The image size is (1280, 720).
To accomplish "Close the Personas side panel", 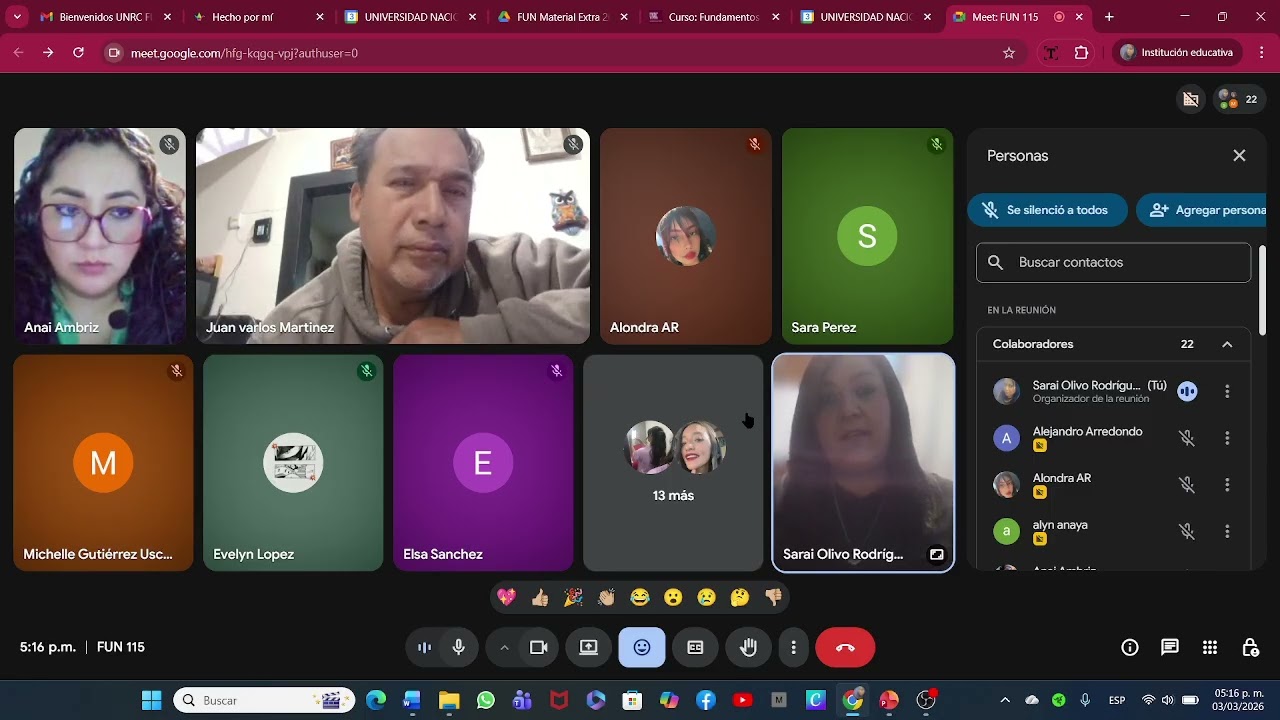I will 1239,155.
